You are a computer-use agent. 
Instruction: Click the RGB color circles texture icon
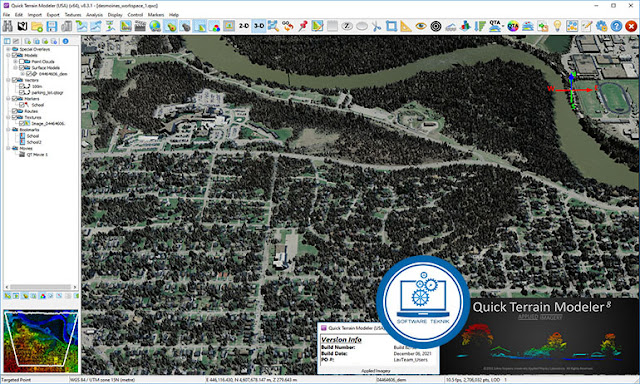point(214,26)
